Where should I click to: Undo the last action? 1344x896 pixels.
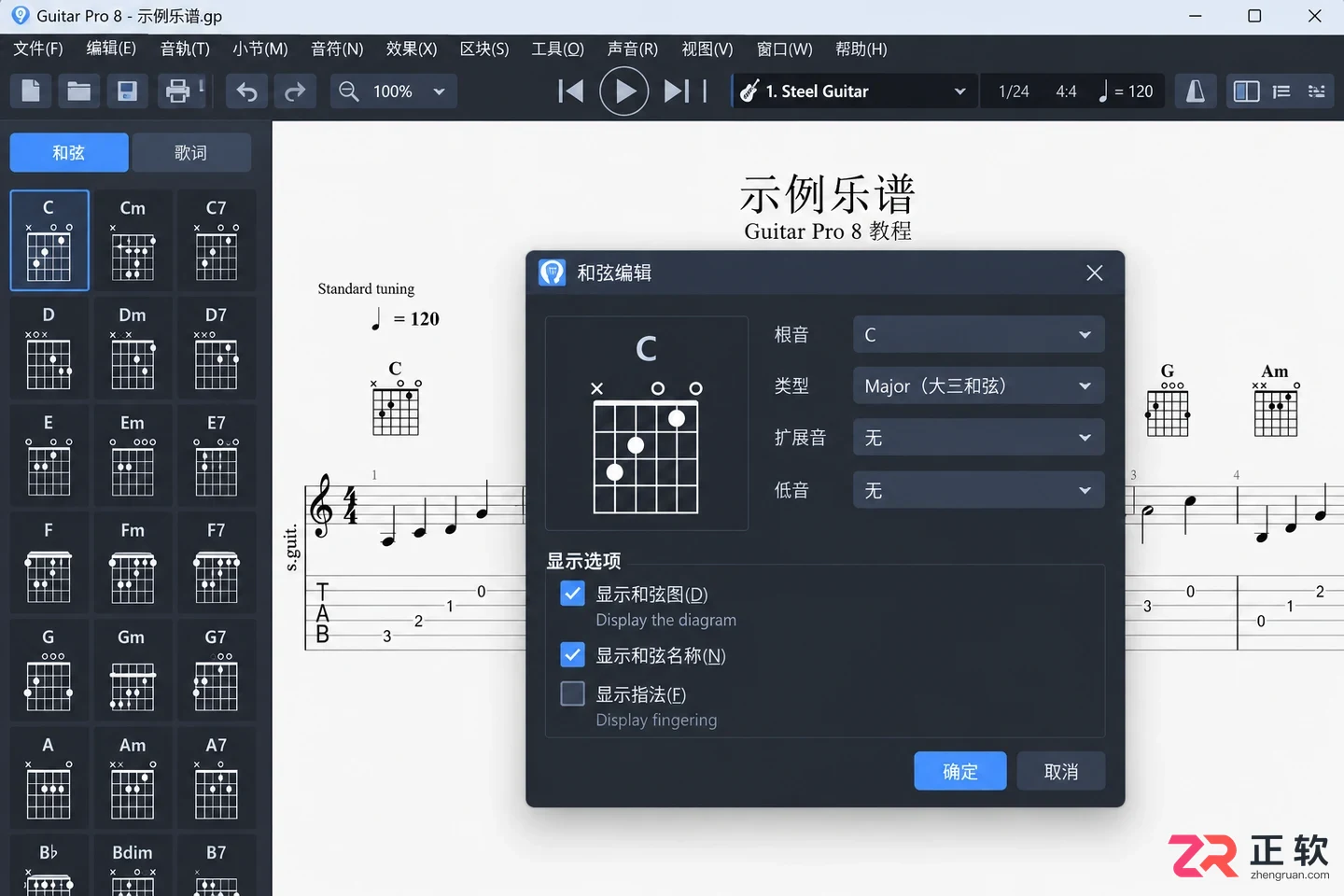click(x=246, y=91)
